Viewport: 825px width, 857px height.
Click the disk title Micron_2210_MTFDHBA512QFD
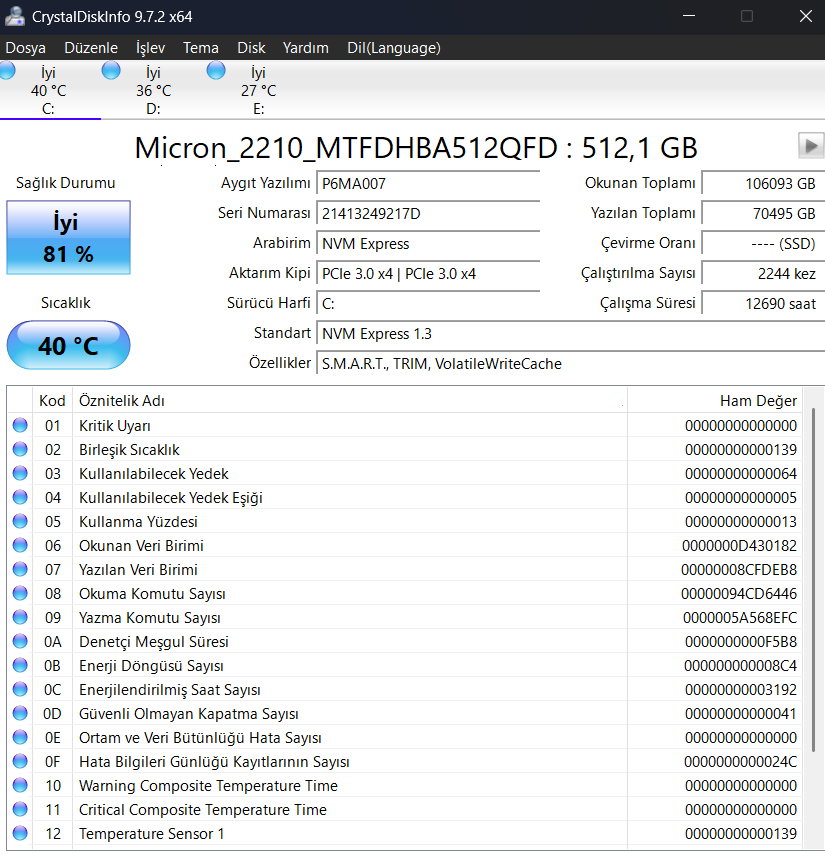point(346,148)
